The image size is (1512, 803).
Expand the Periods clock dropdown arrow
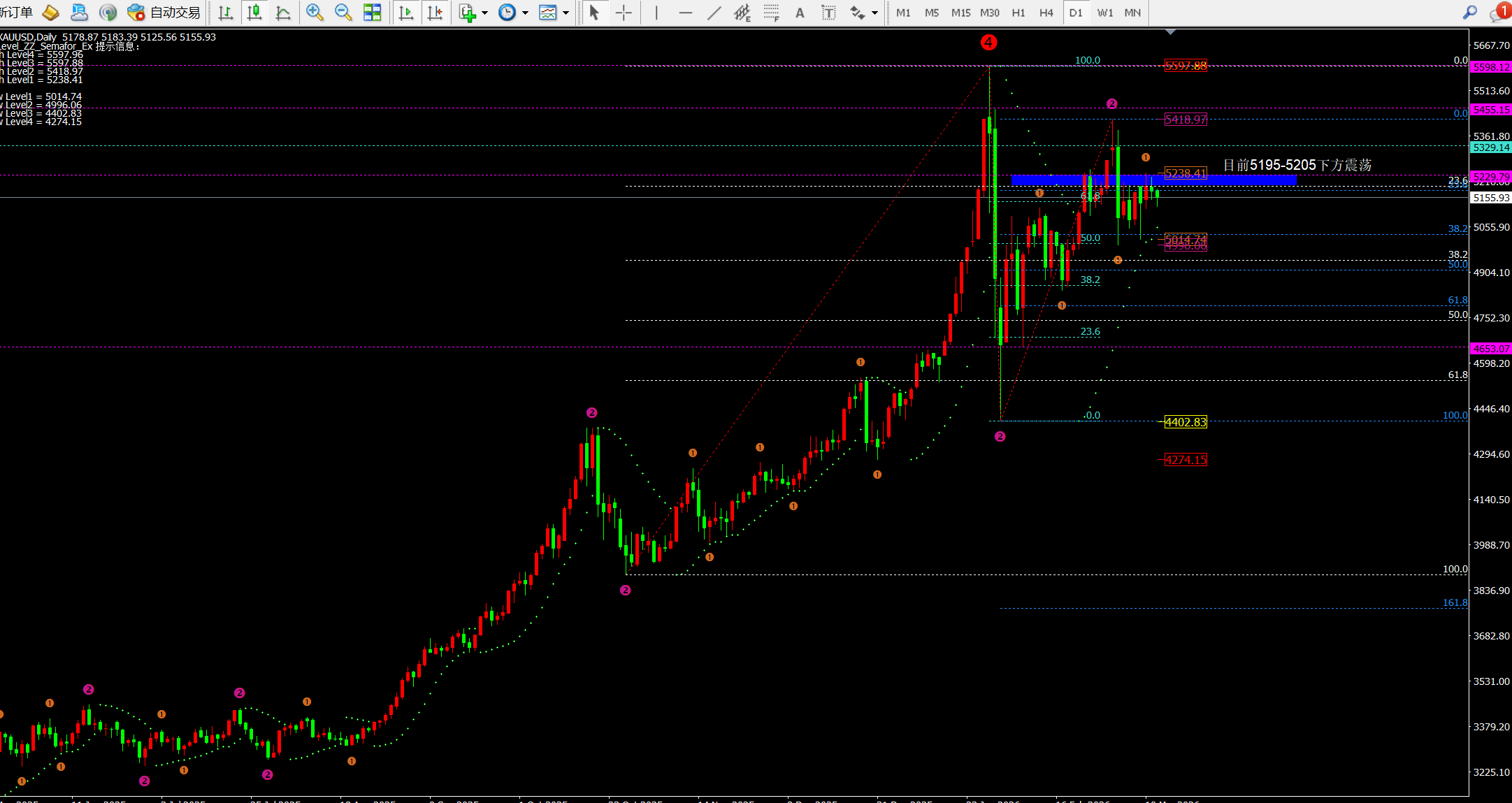525,13
